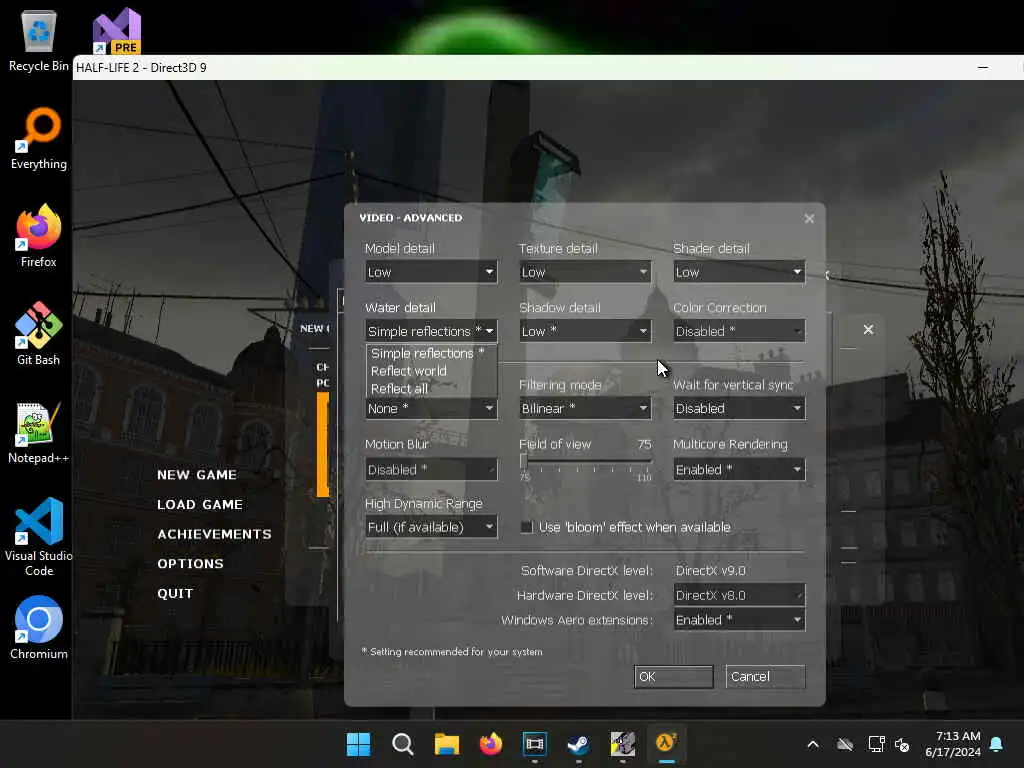The height and width of the screenshot is (768, 1024).
Task: Minimize the Half-Life 2 window
Action: click(x=983, y=67)
